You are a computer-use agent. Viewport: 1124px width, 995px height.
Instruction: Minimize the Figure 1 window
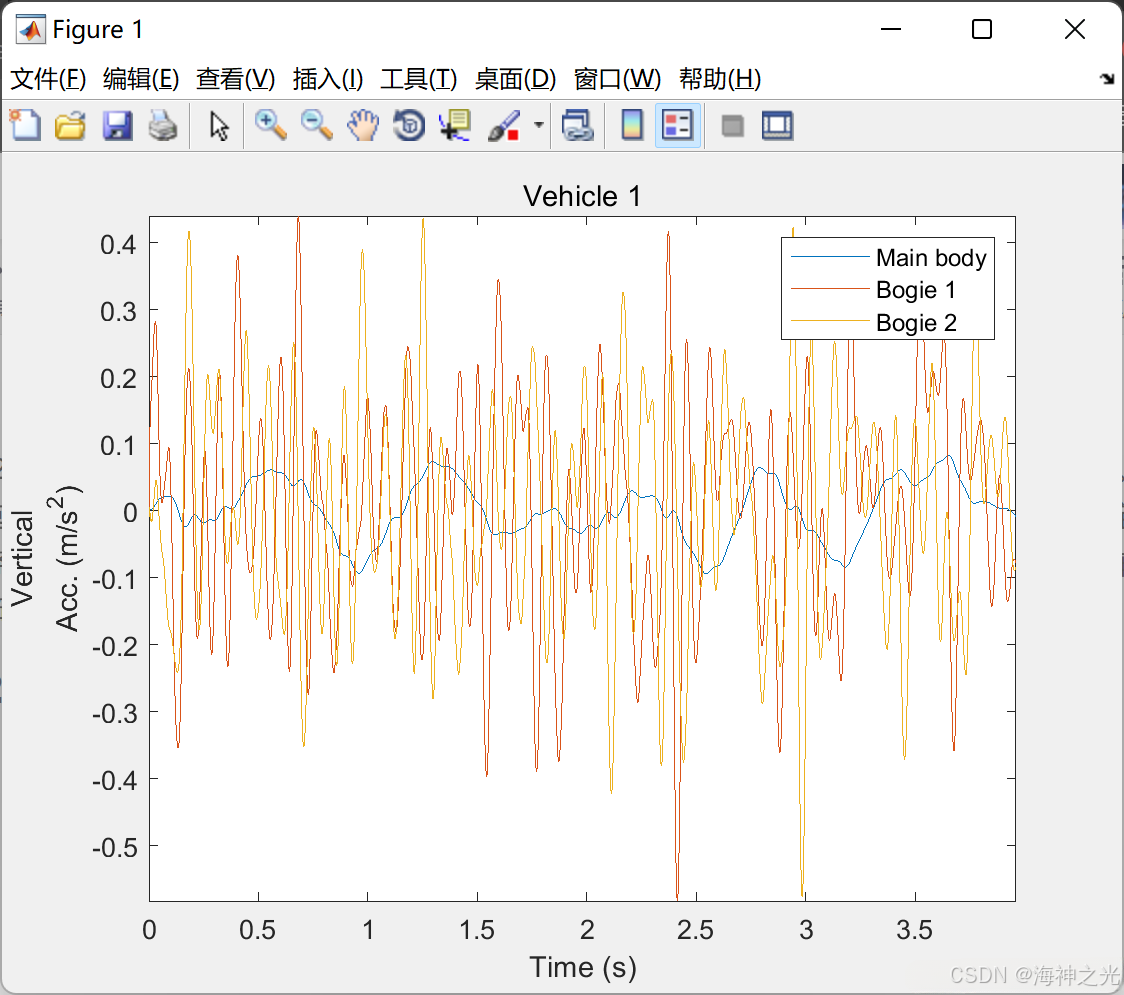click(x=890, y=29)
